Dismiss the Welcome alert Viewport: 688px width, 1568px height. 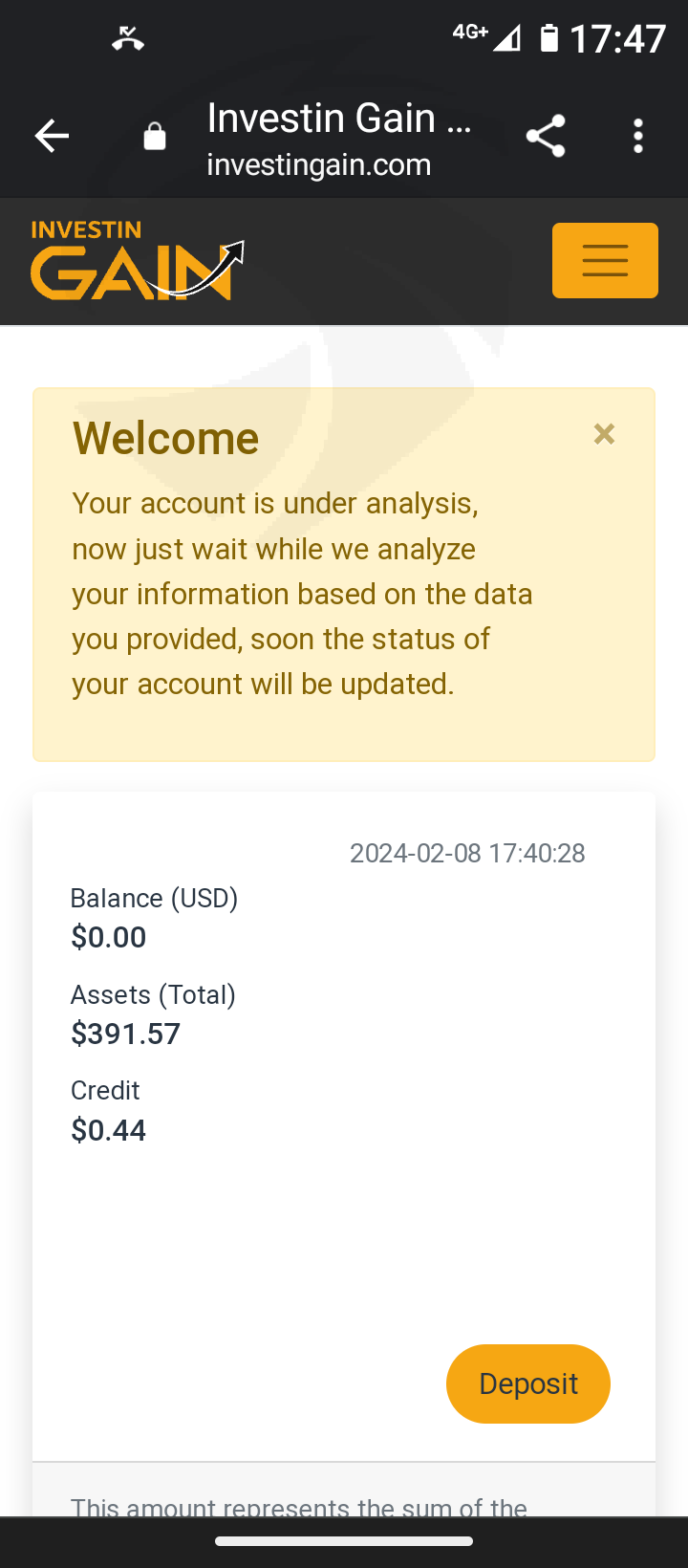(604, 434)
